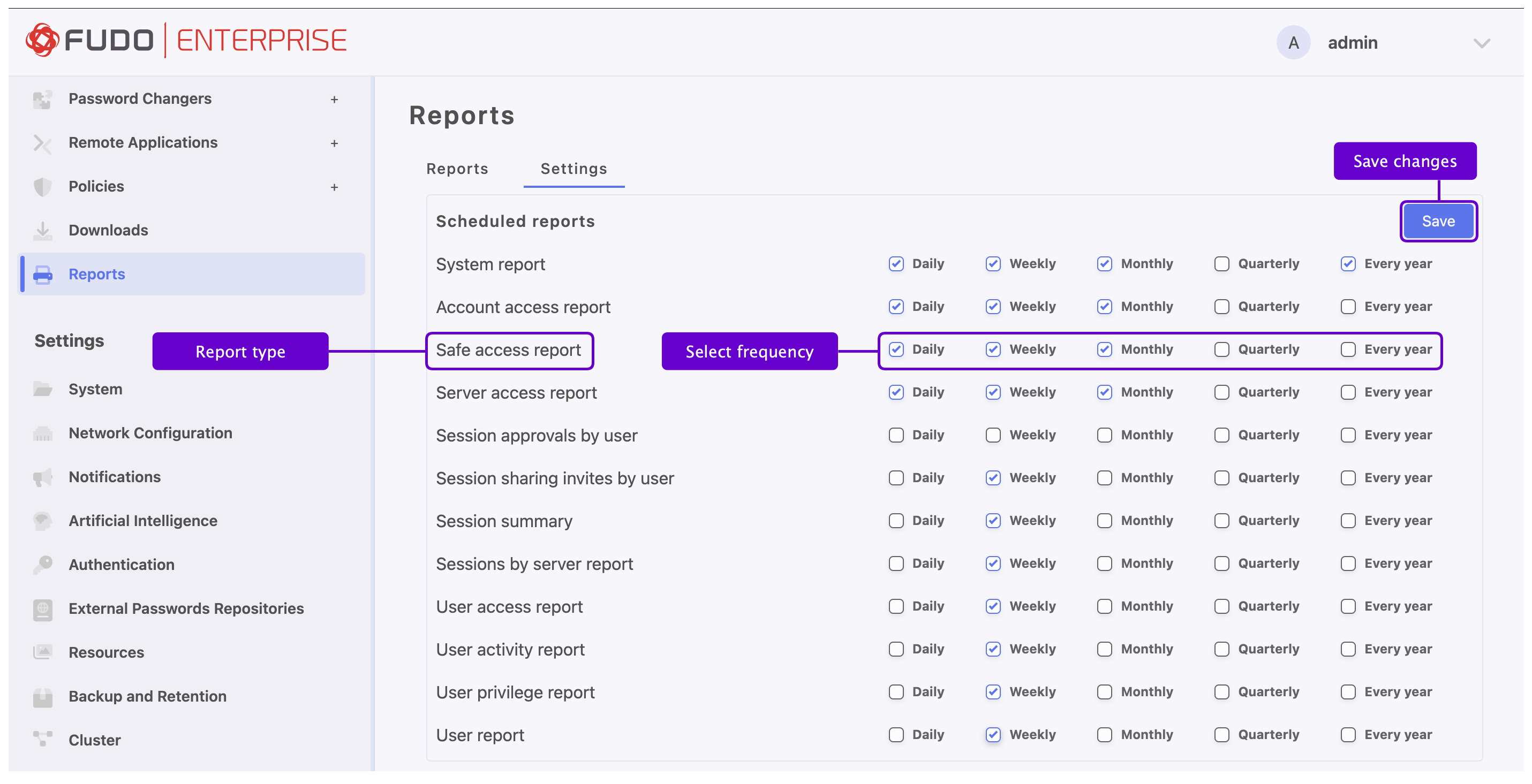Click the Authentication key icon
The image size is (1532, 784).
42,565
